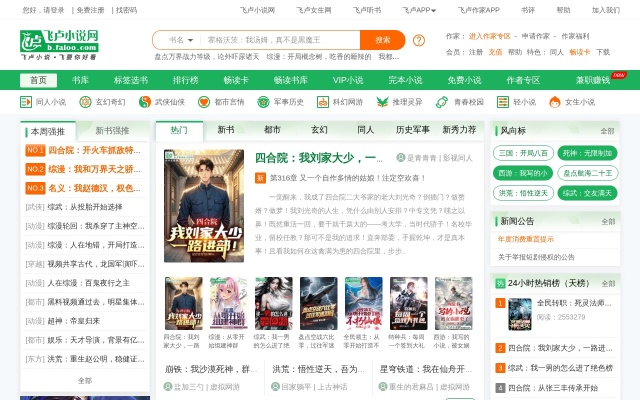Open the 玄幻奇幻 category icon
Viewport: 640px width, 400px height.
click(x=85, y=102)
